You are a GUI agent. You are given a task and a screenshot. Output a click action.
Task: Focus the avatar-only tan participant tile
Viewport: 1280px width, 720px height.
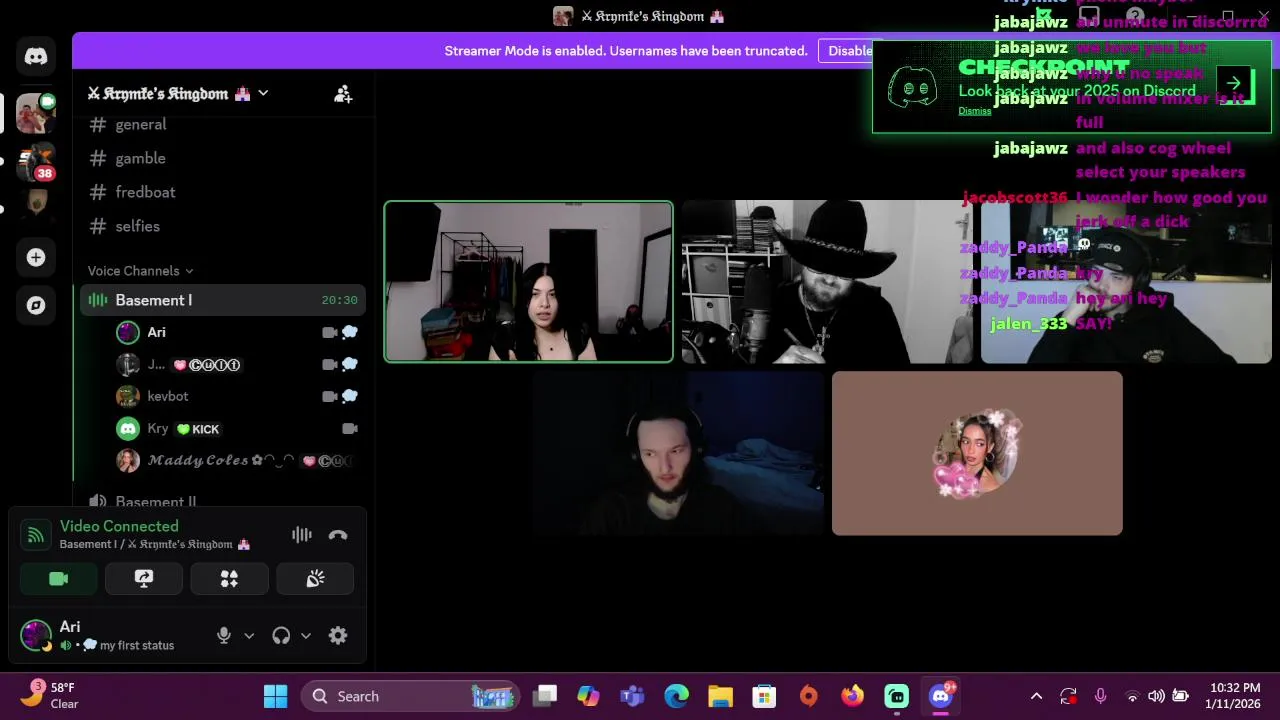(977, 453)
